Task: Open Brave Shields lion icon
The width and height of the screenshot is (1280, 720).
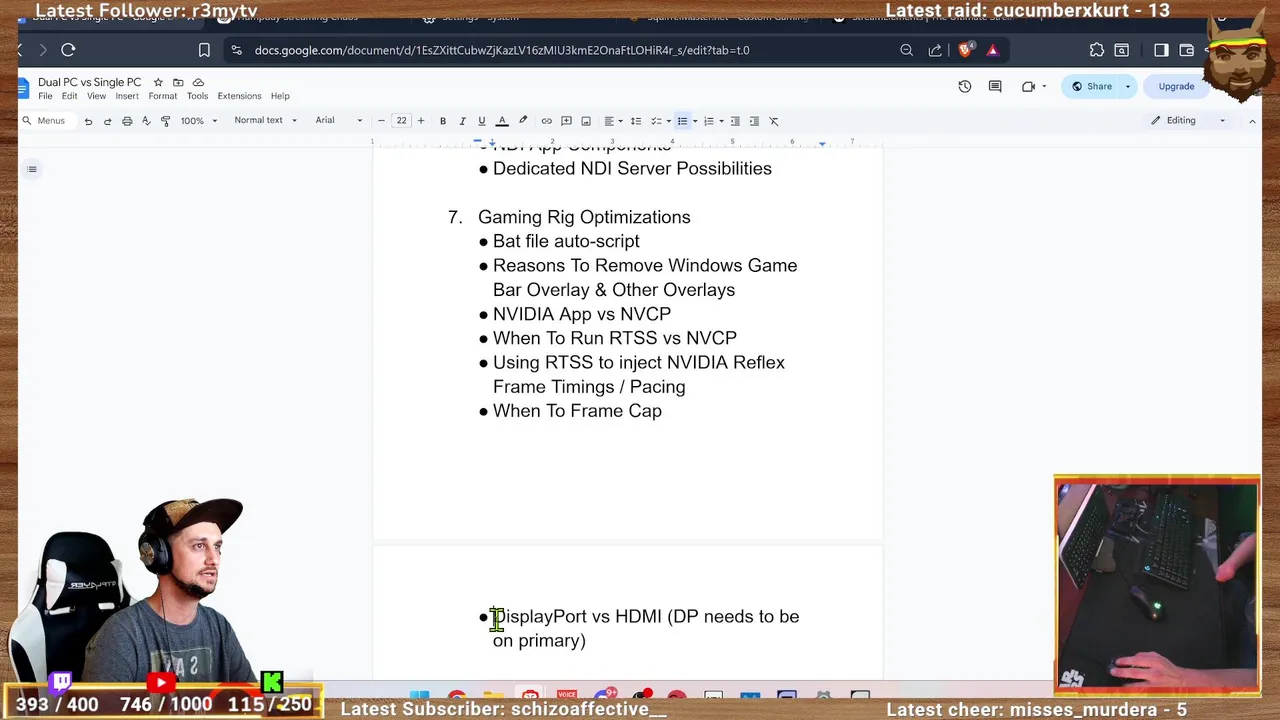Action: 965,50
